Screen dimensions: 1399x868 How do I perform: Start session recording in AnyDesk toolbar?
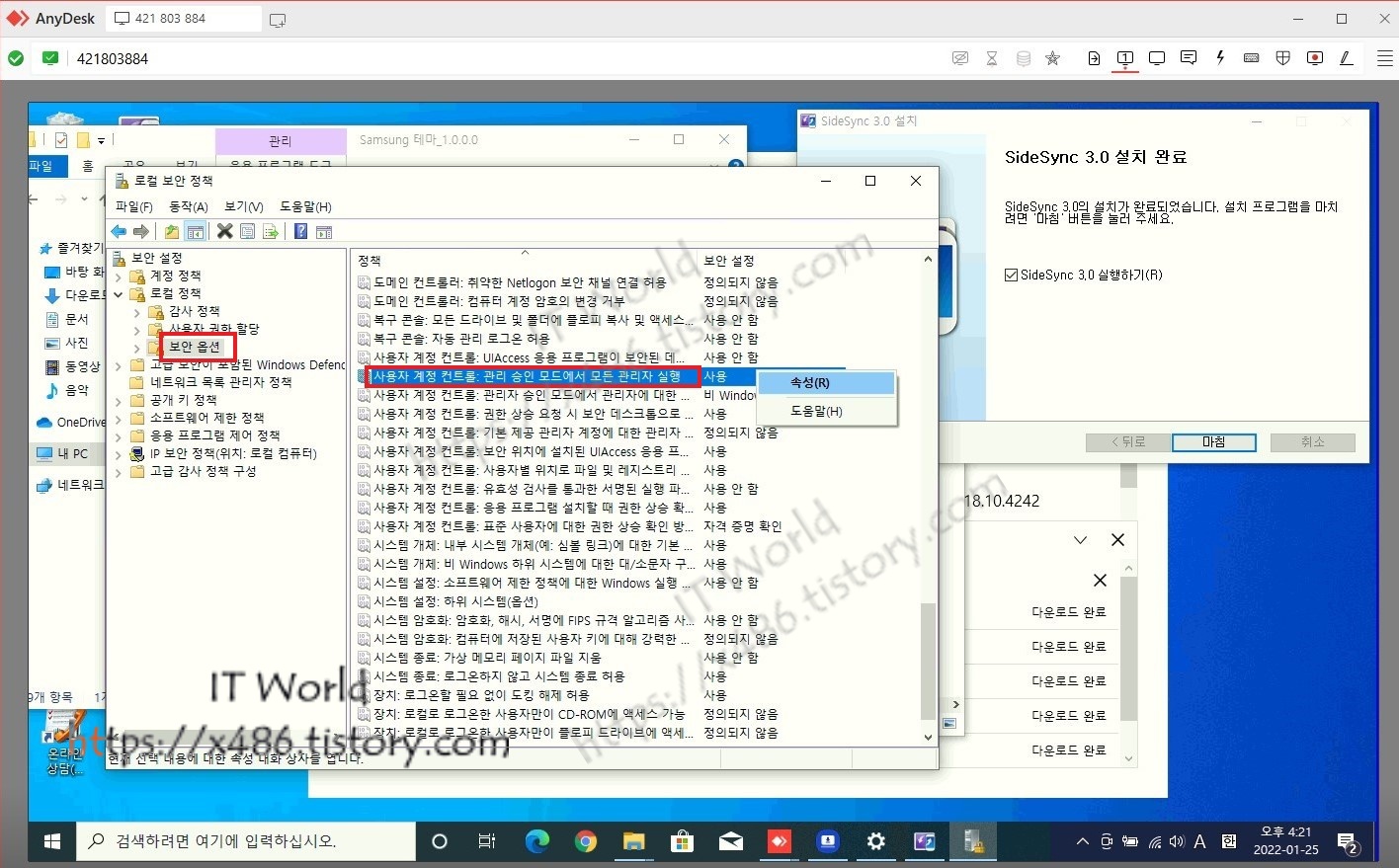(1315, 58)
